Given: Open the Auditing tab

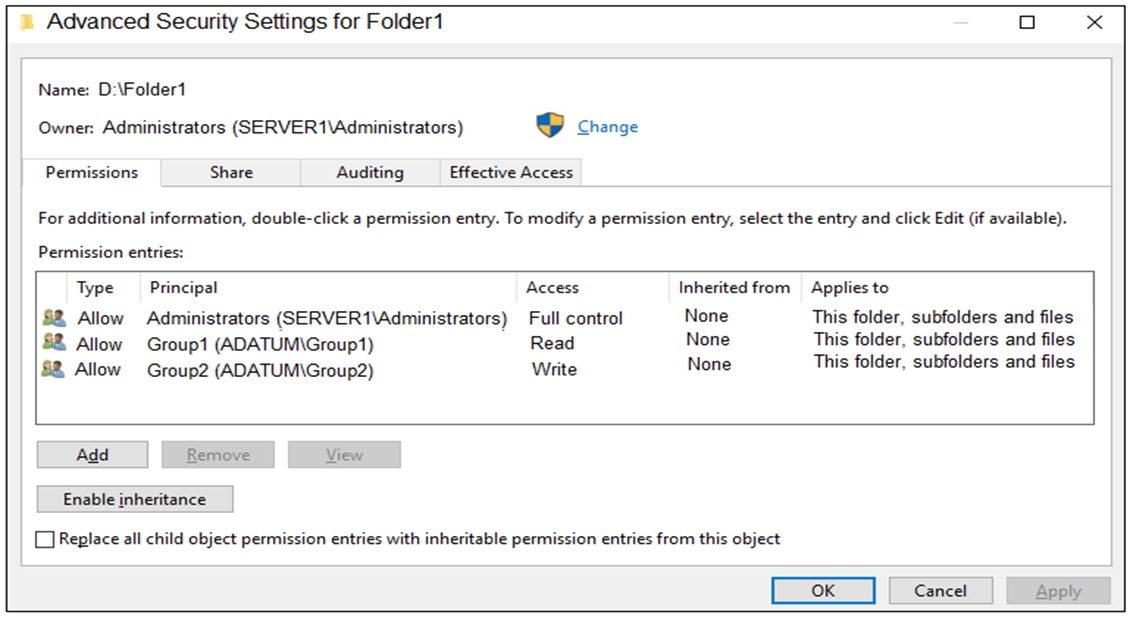Looking at the screenshot, I should [370, 172].
